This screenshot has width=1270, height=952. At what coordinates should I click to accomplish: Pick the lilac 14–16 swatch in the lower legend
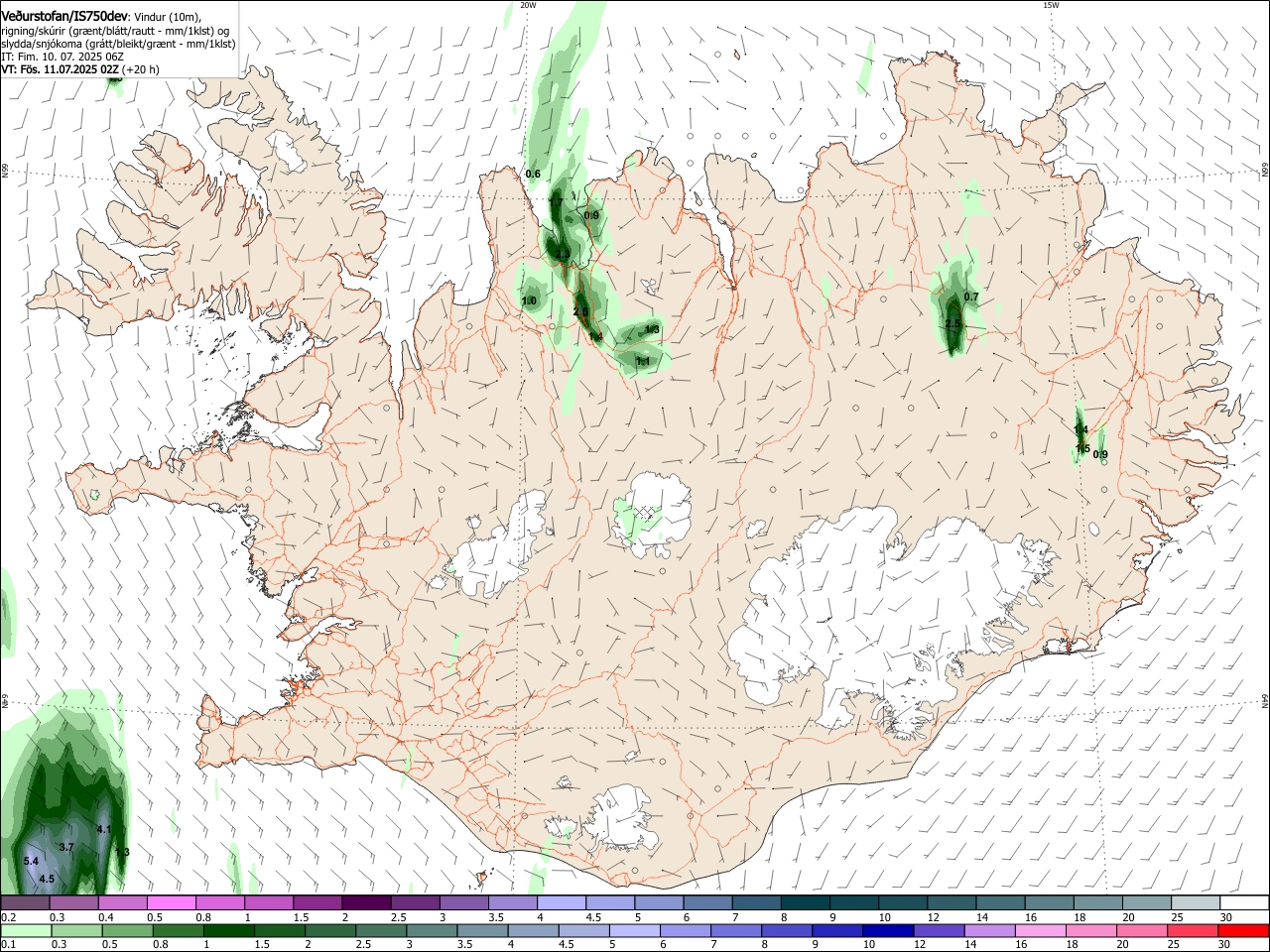[x=988, y=930]
